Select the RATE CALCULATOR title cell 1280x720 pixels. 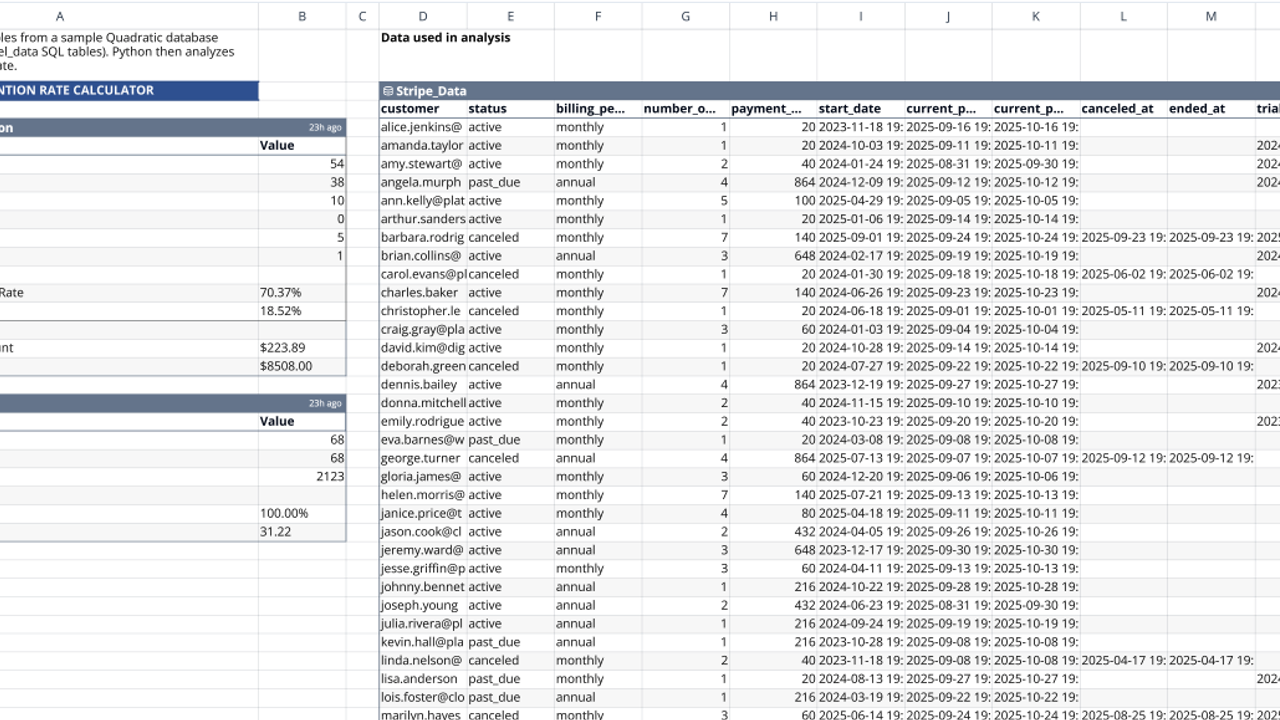pyautogui.click(x=129, y=90)
